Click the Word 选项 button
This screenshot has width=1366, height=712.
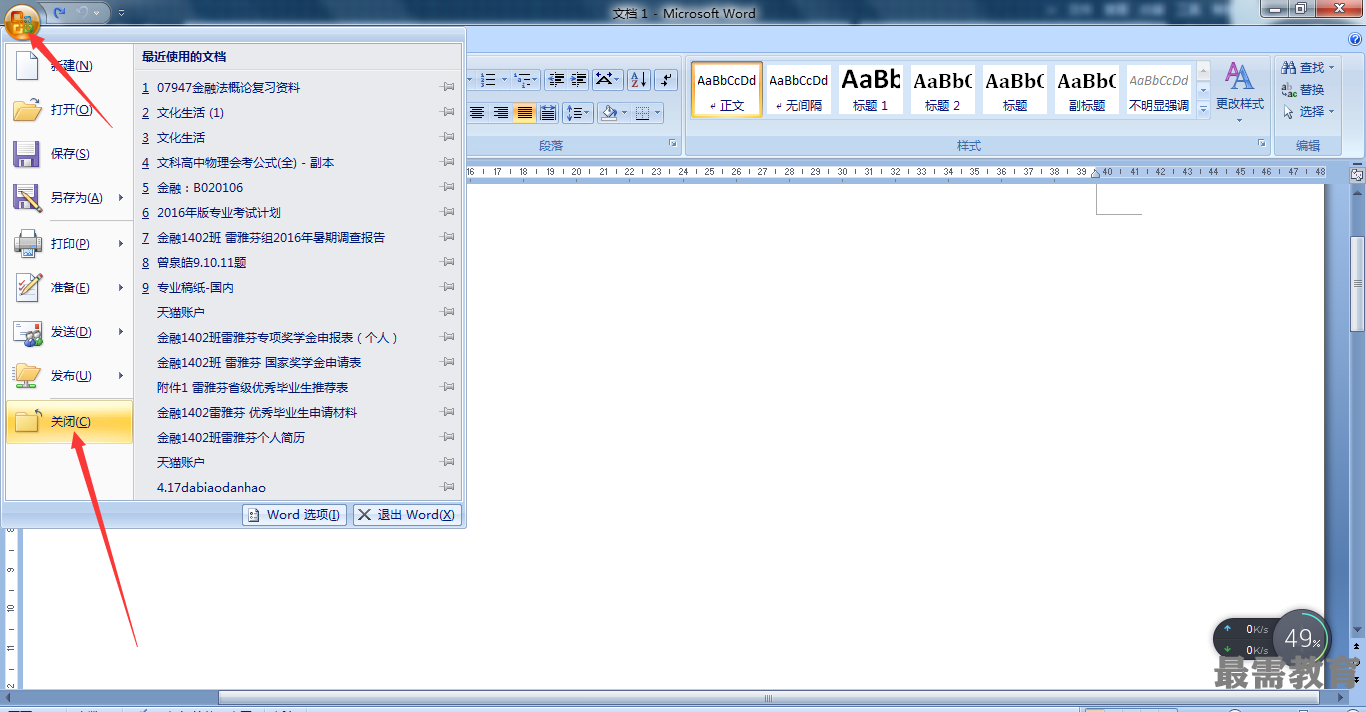point(295,515)
